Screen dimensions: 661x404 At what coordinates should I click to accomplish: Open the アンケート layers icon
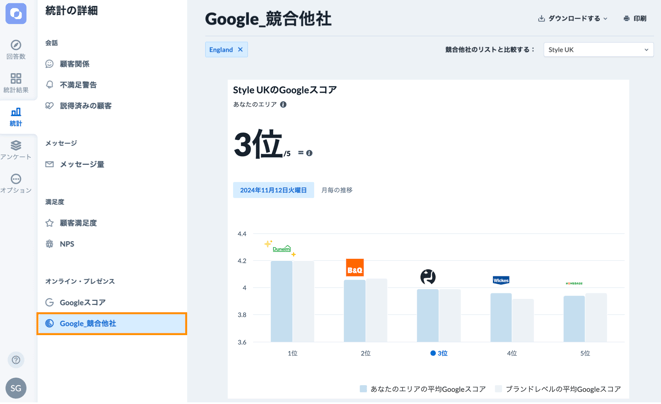(x=16, y=145)
